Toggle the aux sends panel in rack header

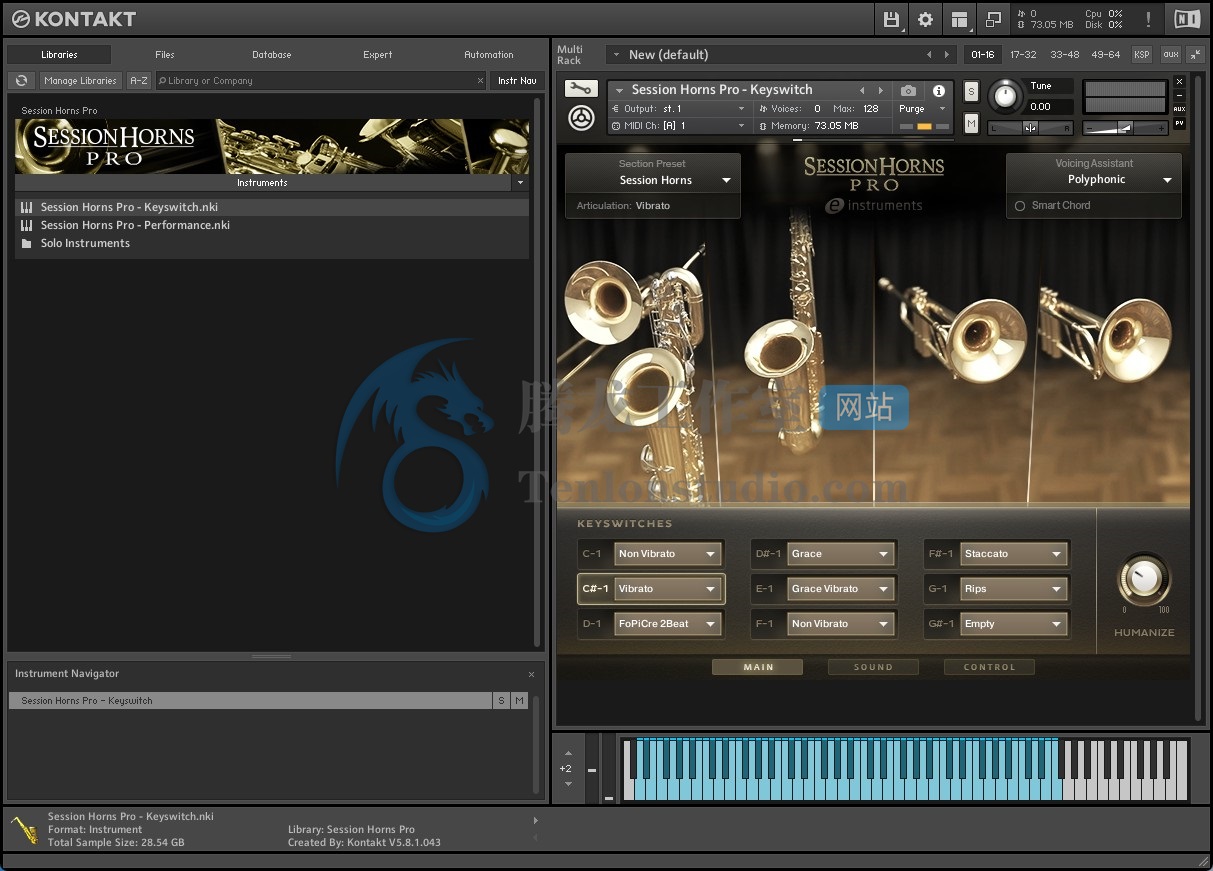(x=1170, y=55)
